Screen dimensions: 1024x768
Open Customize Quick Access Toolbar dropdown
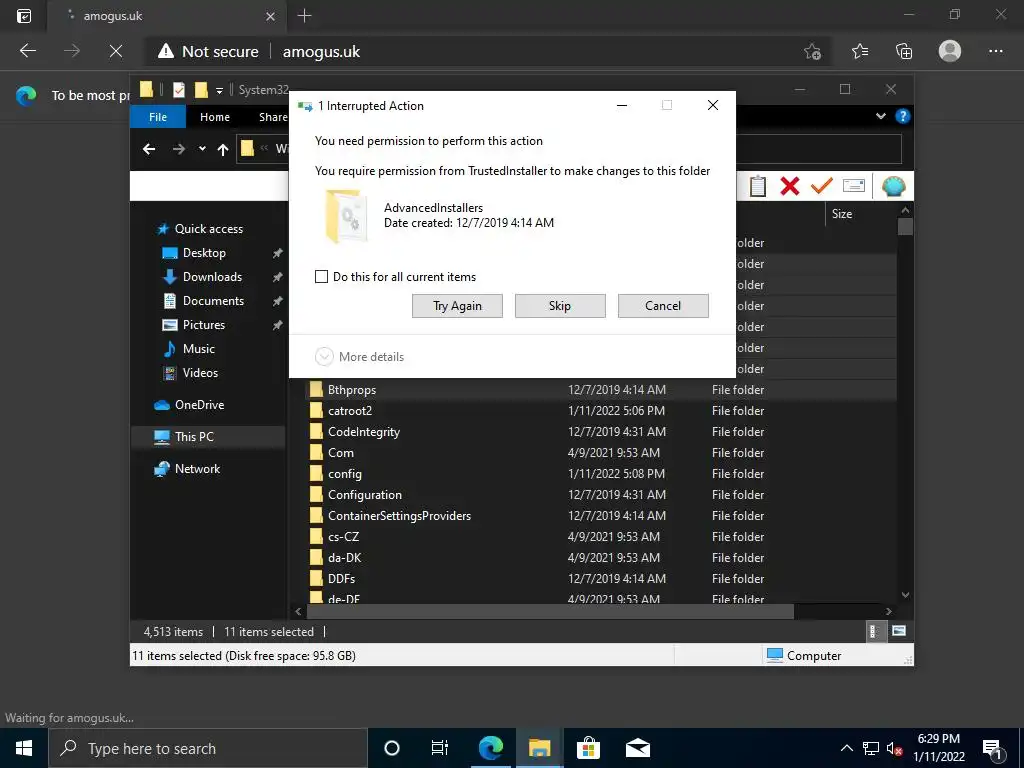[x=219, y=90]
